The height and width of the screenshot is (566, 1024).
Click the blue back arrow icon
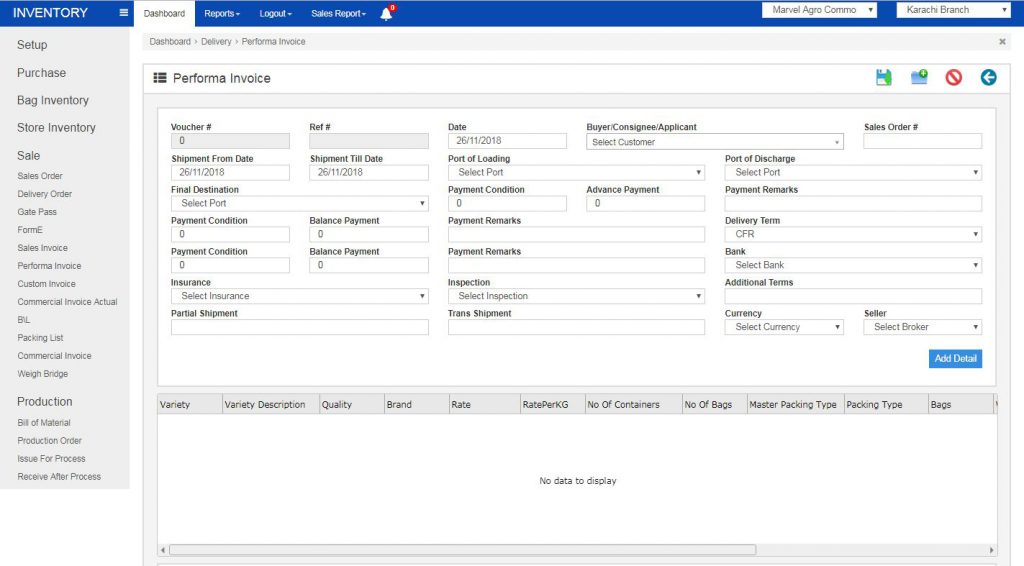(x=988, y=78)
